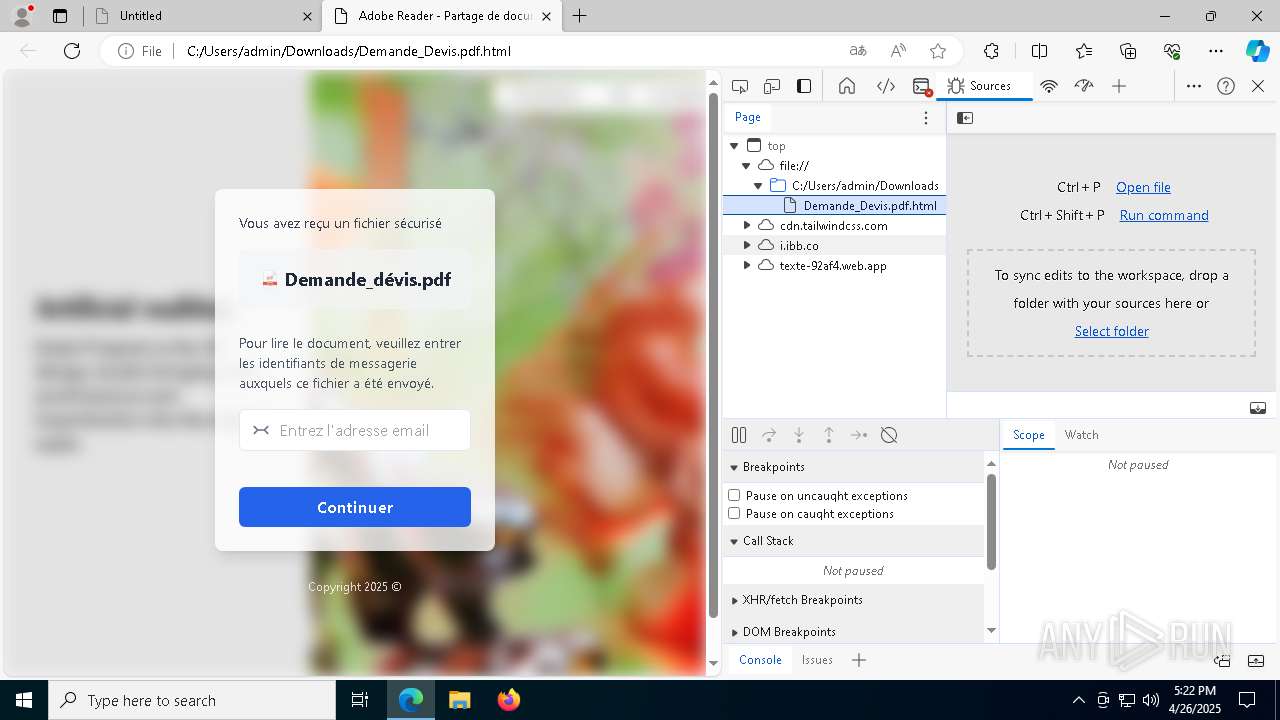Expand cdn.tailwindcss.com domain node
Image resolution: width=1280 pixels, height=720 pixels.
pyautogui.click(x=746, y=226)
